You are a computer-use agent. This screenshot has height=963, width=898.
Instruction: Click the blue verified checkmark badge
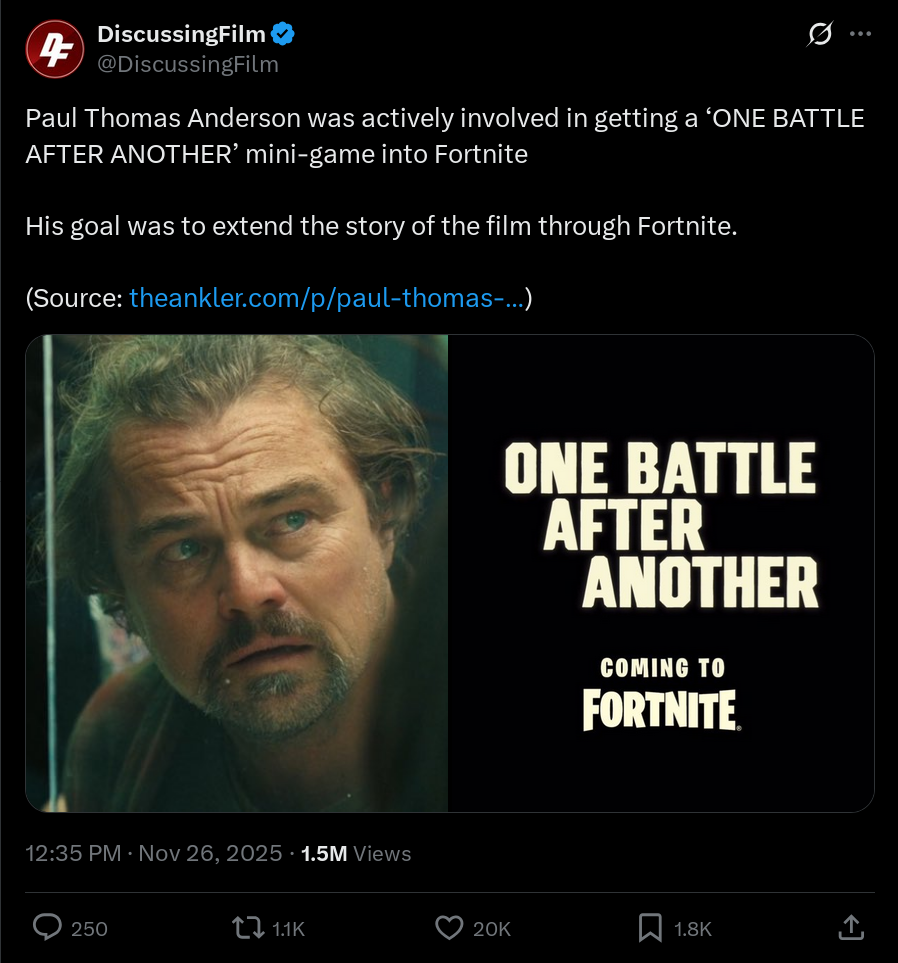[283, 35]
